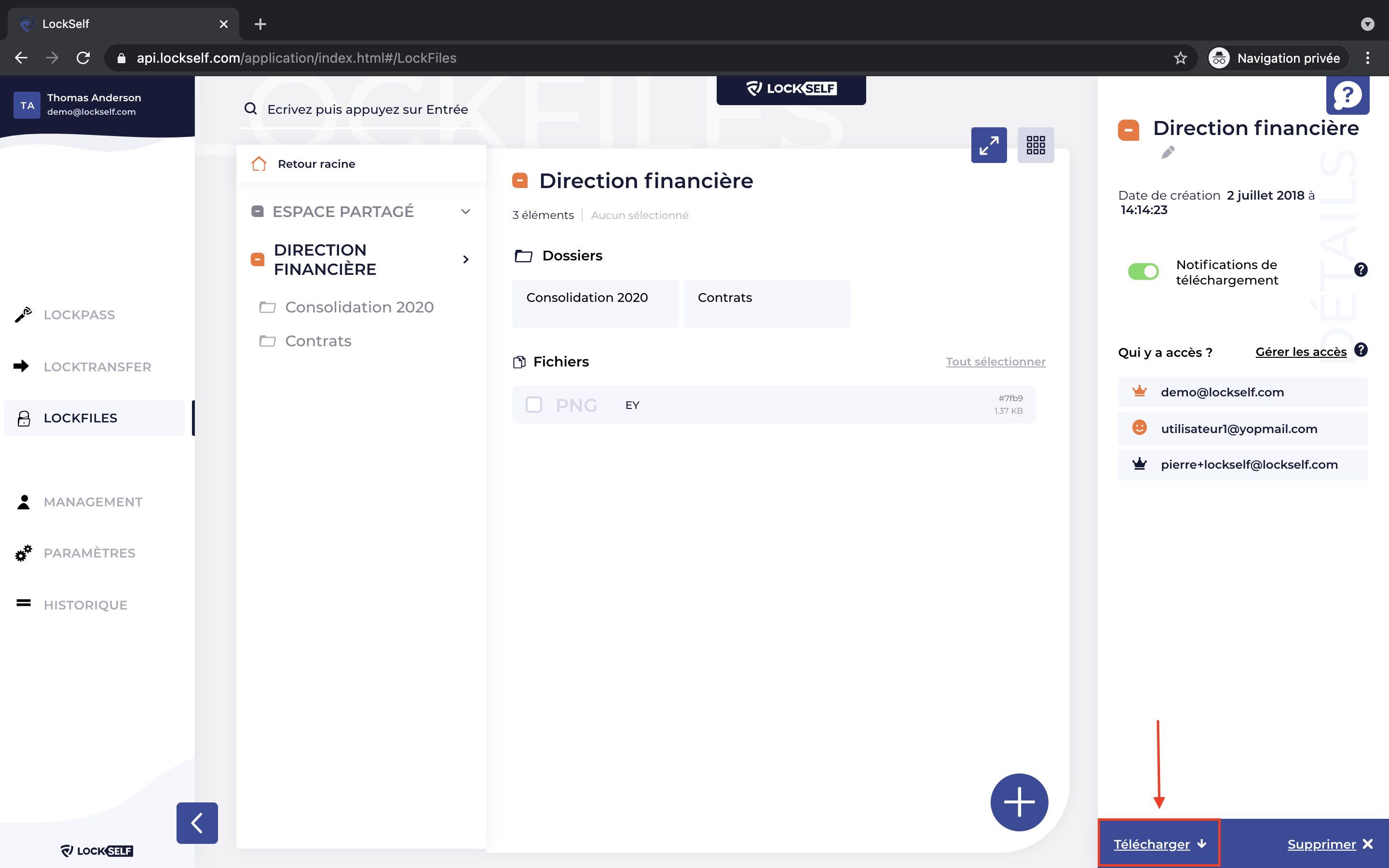Switch to grid view icon

[1035, 145]
